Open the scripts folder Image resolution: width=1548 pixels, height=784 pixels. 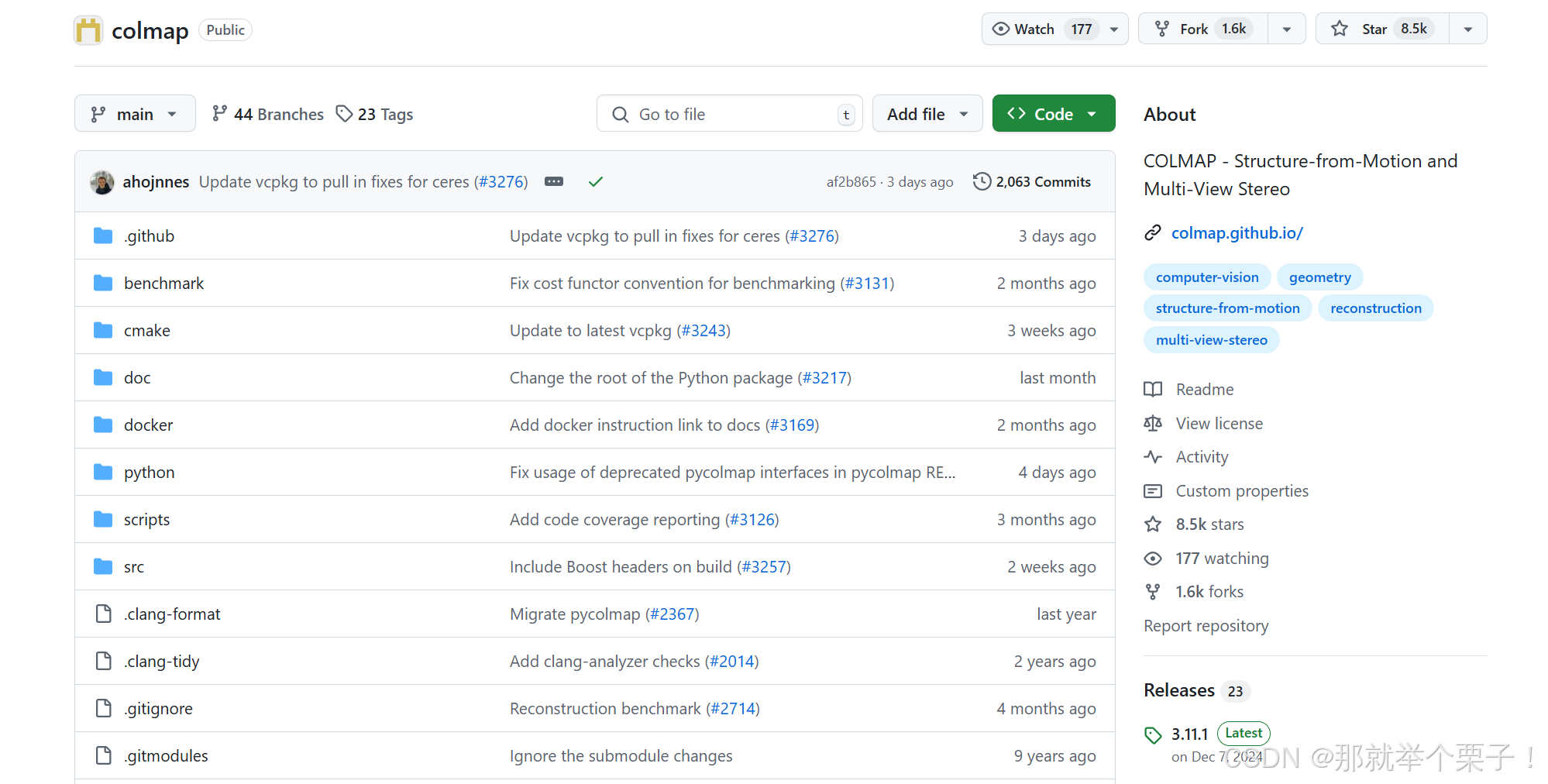[146, 520]
